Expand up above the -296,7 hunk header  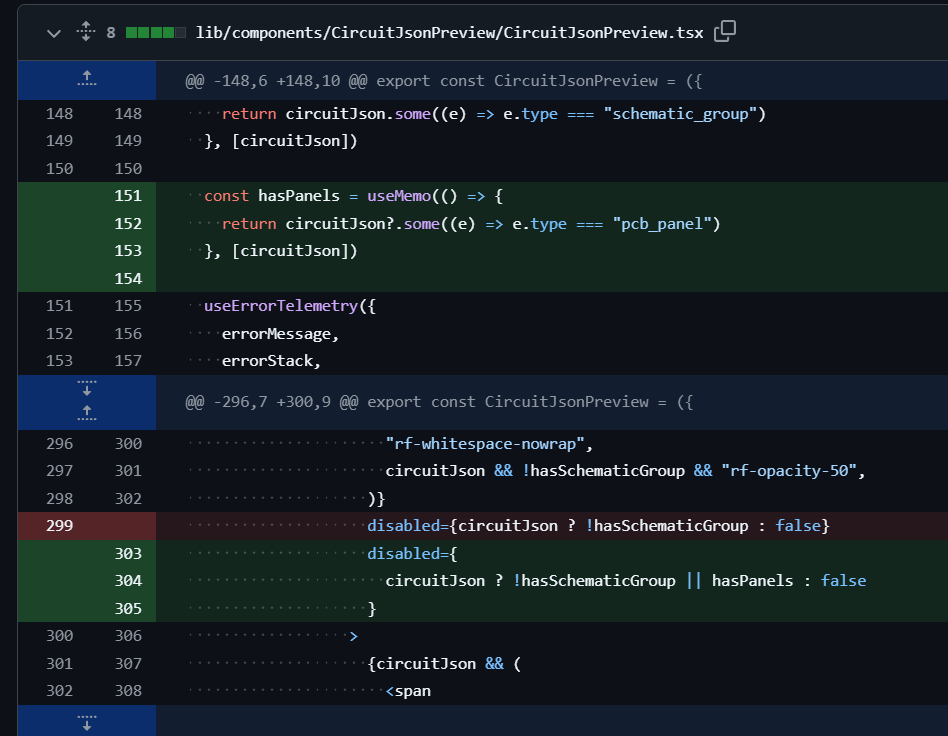click(x=86, y=414)
